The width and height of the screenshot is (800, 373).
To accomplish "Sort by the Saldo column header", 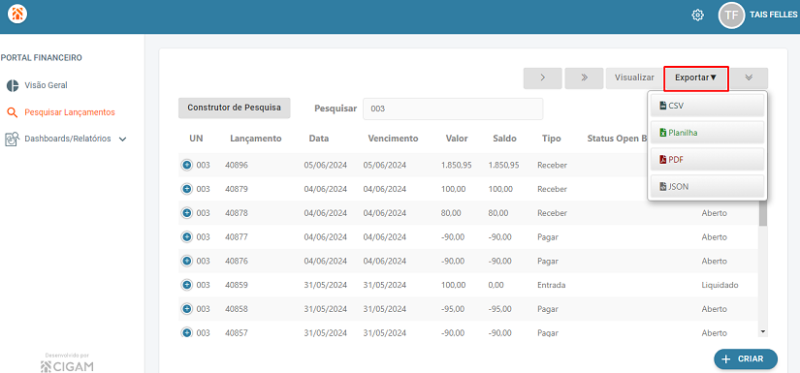I will pyautogui.click(x=505, y=138).
